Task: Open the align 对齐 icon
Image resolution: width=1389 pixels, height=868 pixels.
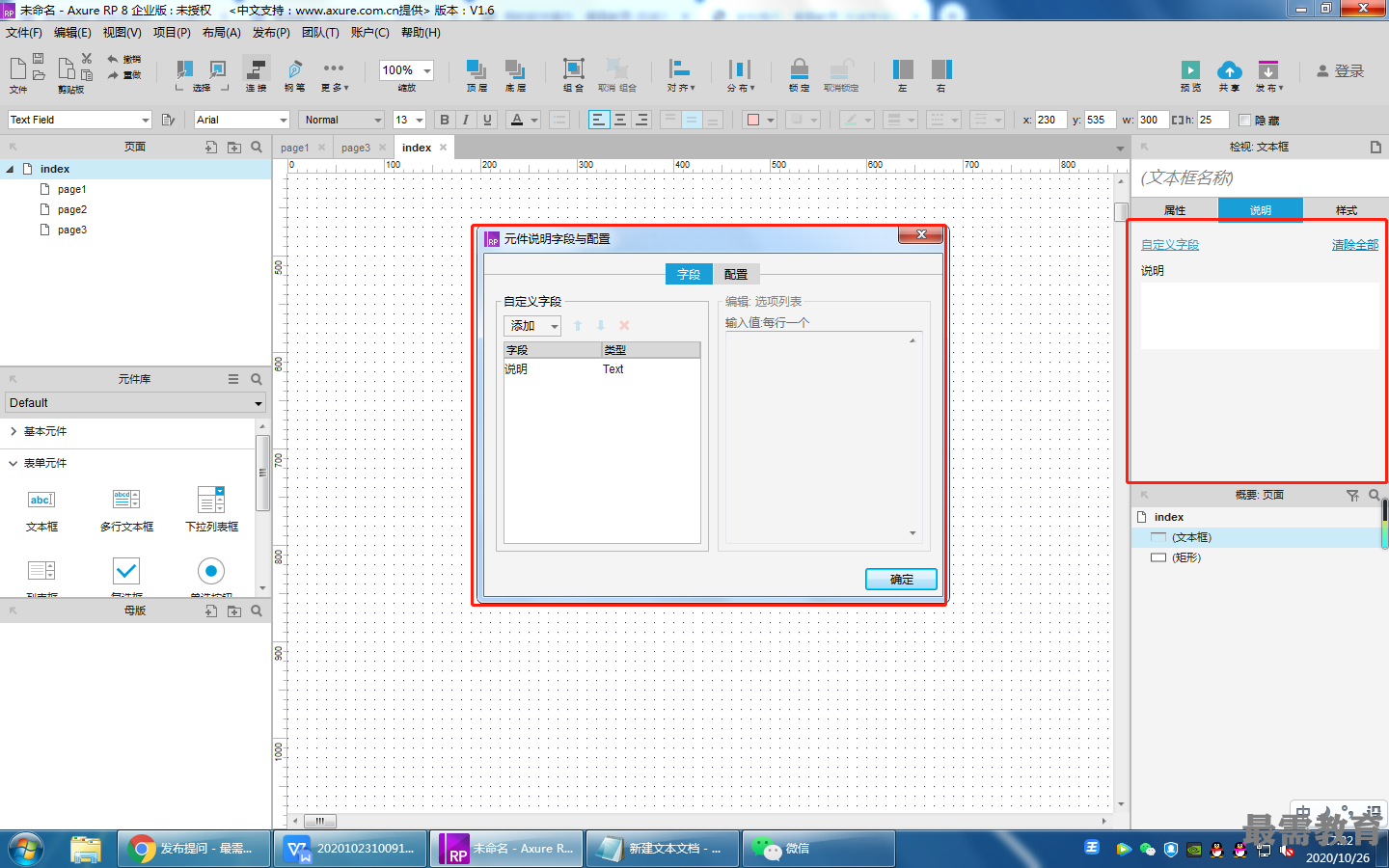Action: tap(680, 68)
